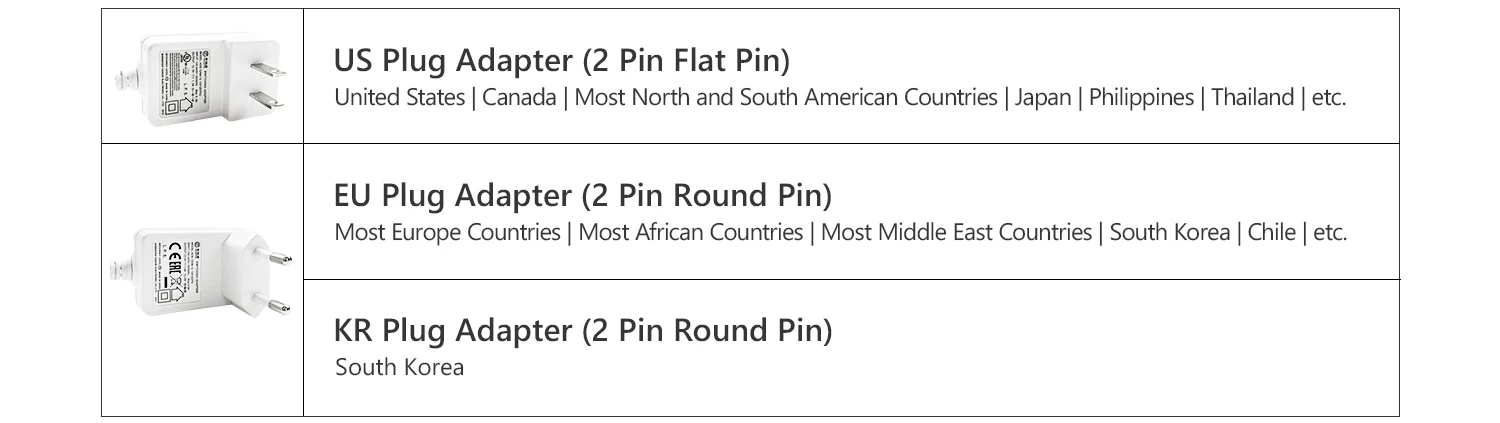The height and width of the screenshot is (423, 1500).
Task: Click 'Canada' in country list
Action: (519, 98)
